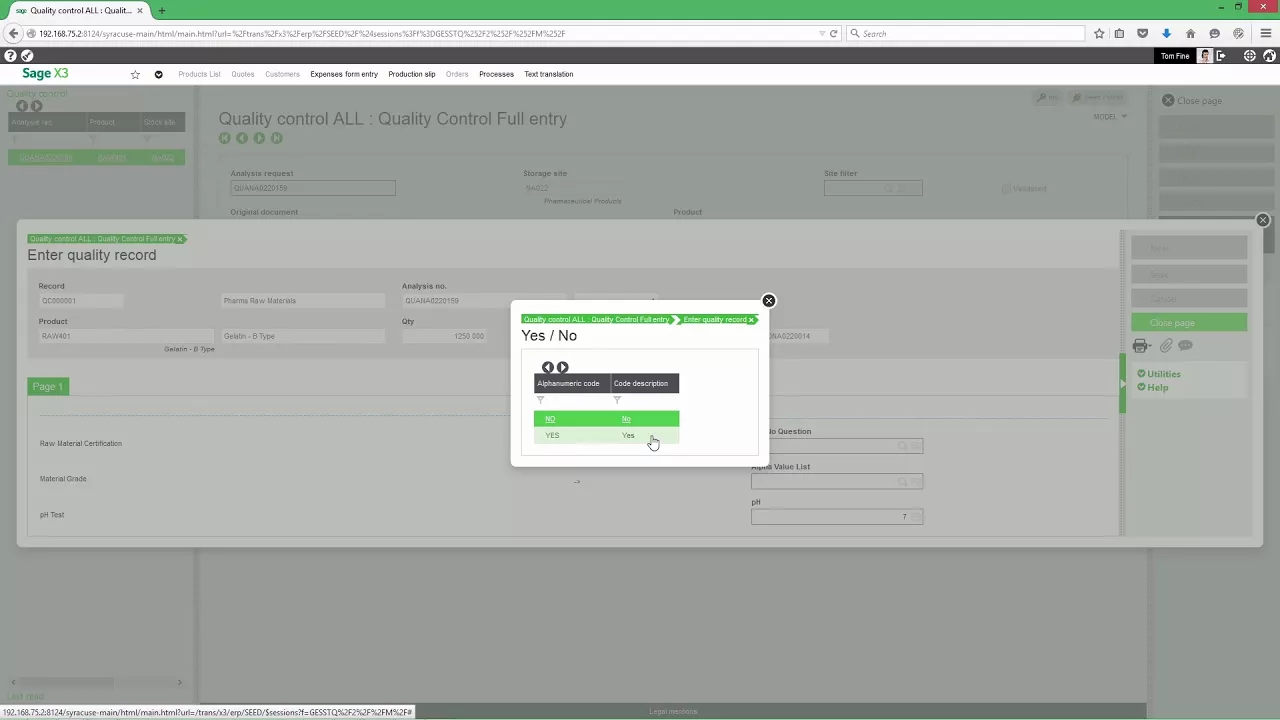The image size is (1280, 720).
Task: Close the Enter quality record window
Action: pyautogui.click(x=1262, y=220)
